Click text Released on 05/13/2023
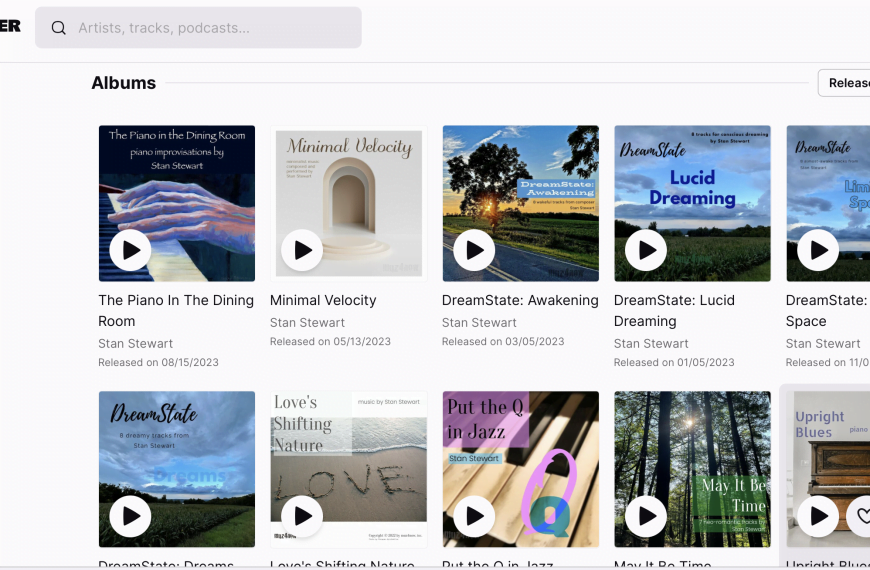This screenshot has width=870, height=570. tap(331, 341)
